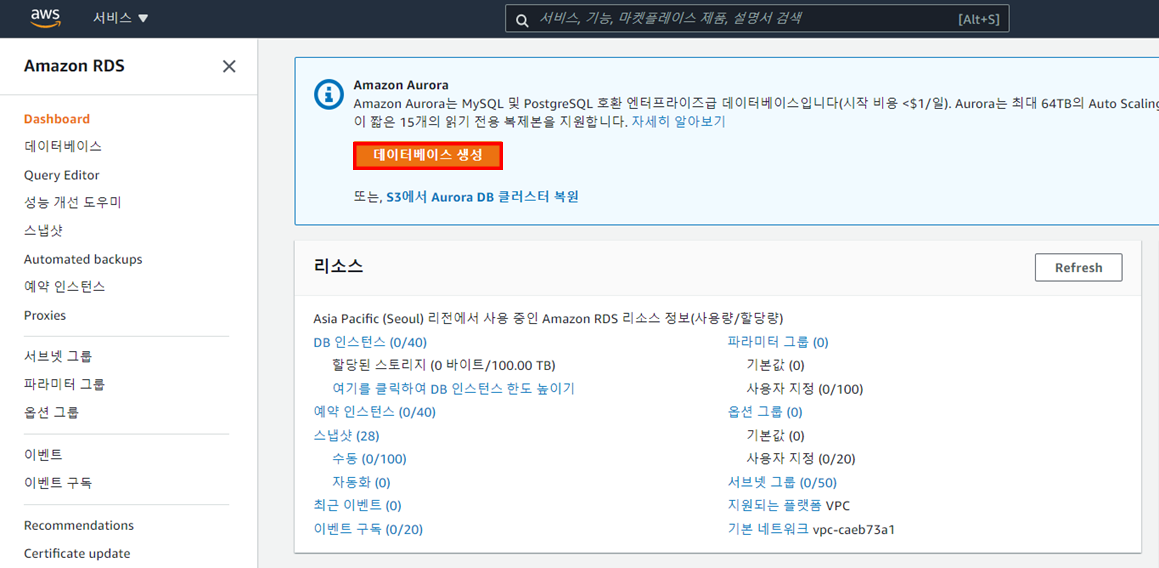Click 사용자 지정 (0/100) under 파라미터 그룹
Screen dimensions: 1159x568
click(805, 389)
